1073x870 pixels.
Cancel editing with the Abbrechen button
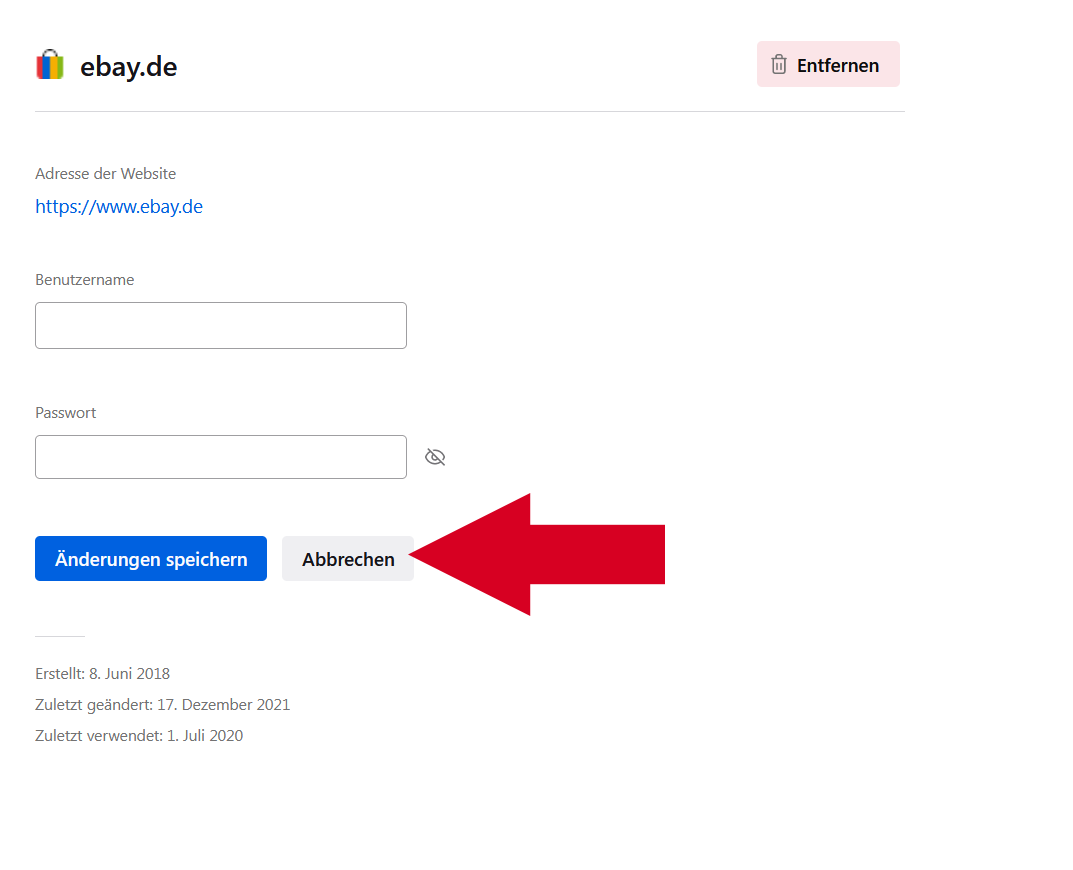348,559
